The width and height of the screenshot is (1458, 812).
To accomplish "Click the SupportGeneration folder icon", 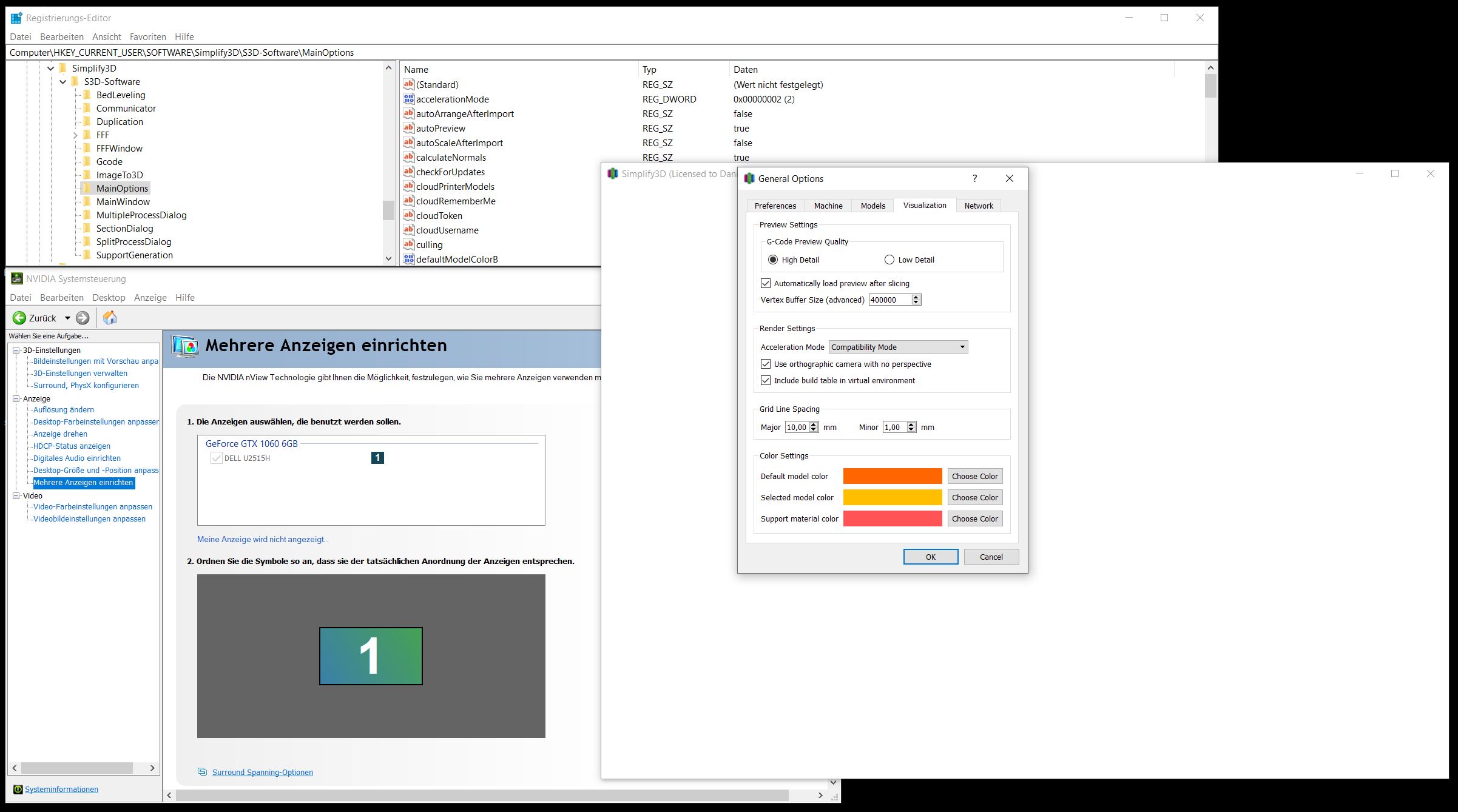I will point(87,255).
